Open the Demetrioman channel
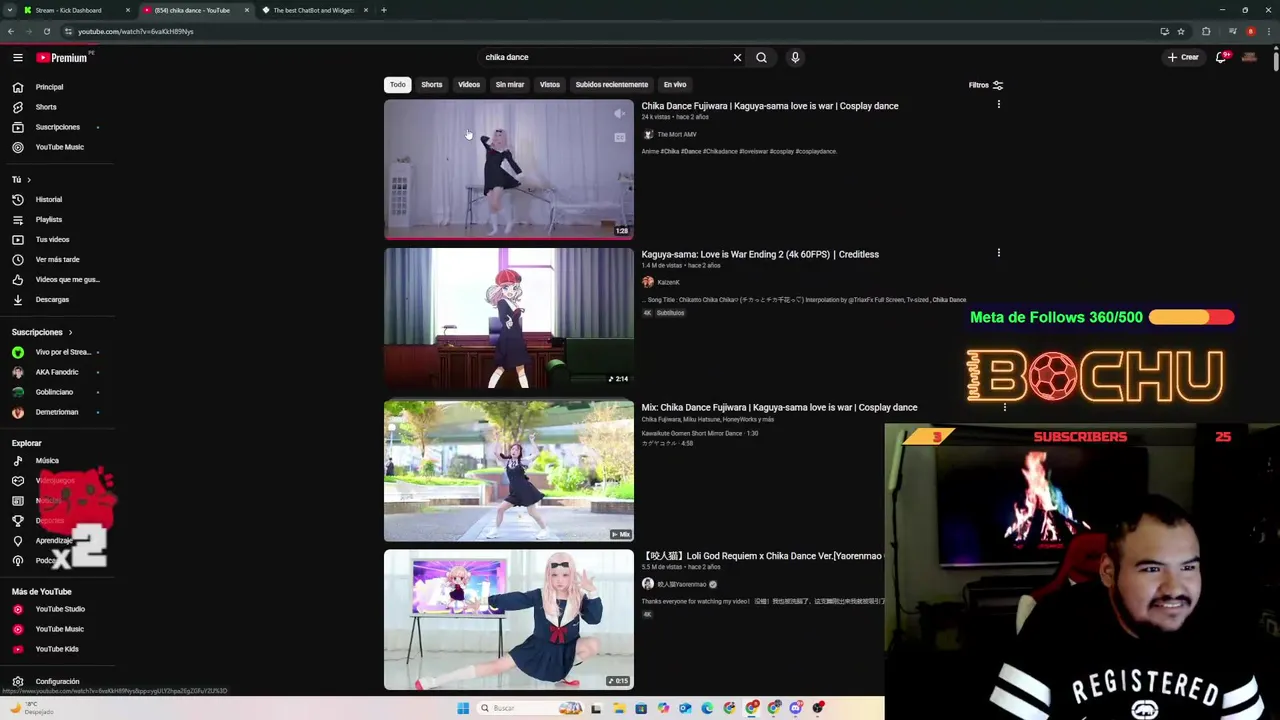The height and width of the screenshot is (720, 1280). (x=56, y=412)
